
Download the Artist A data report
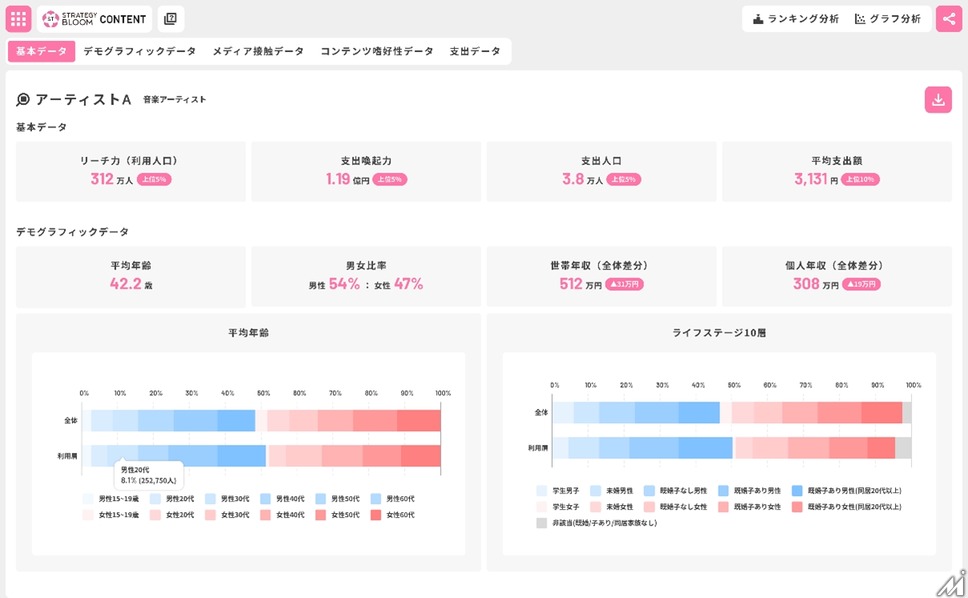(938, 100)
